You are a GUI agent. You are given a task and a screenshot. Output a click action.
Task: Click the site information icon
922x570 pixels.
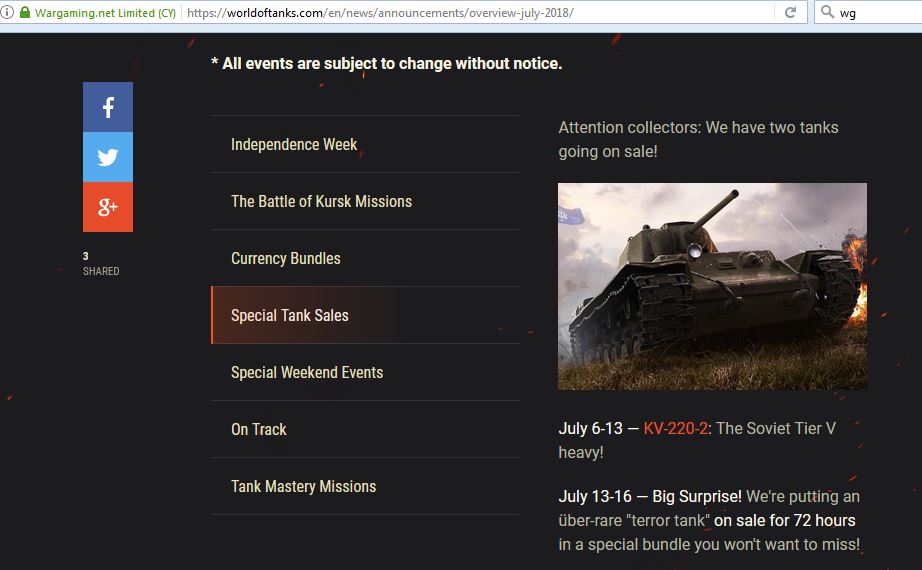[x=7, y=12]
